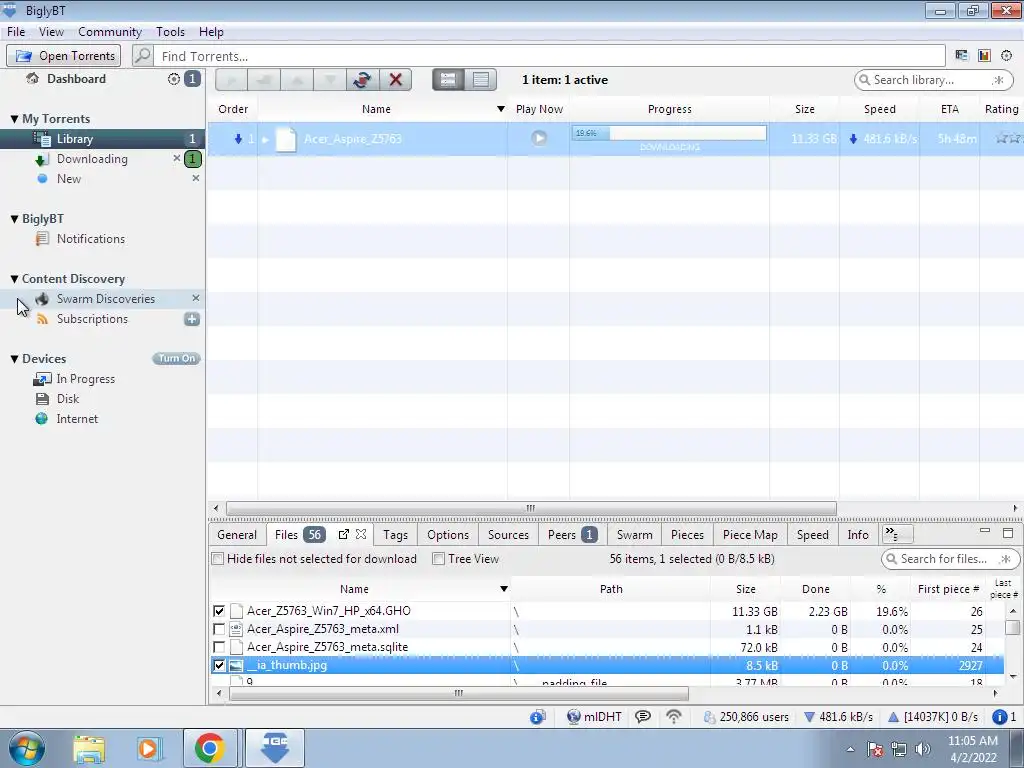Click the Subscriptions RSS item
This screenshot has height=768, width=1024.
pyautogui.click(x=92, y=319)
